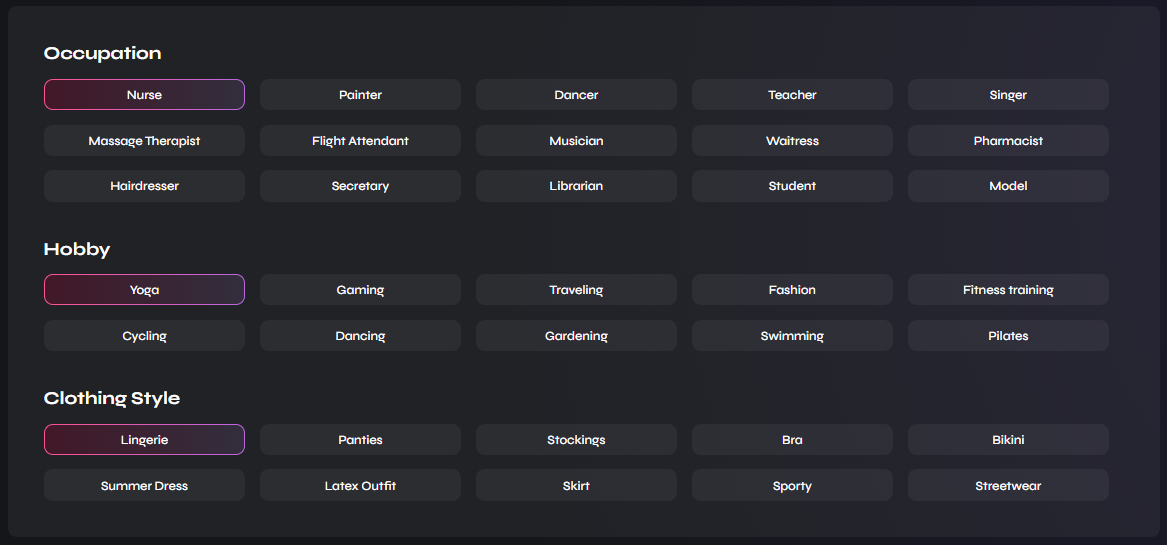Choose Dancer as the occupation
The height and width of the screenshot is (545, 1167).
(x=576, y=95)
